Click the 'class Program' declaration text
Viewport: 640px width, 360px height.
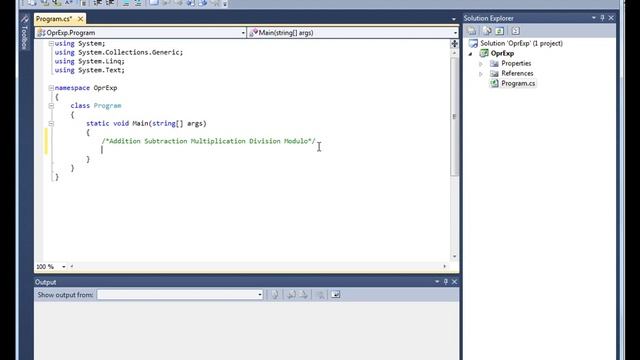[x=96, y=106]
